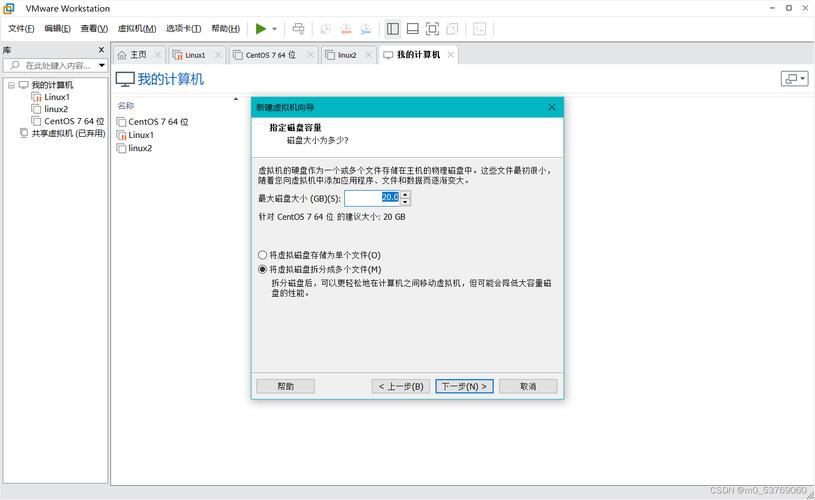Screen dimensions: 815x500
Task: Open the 文件(F) menu
Action: pyautogui.click(x=21, y=29)
